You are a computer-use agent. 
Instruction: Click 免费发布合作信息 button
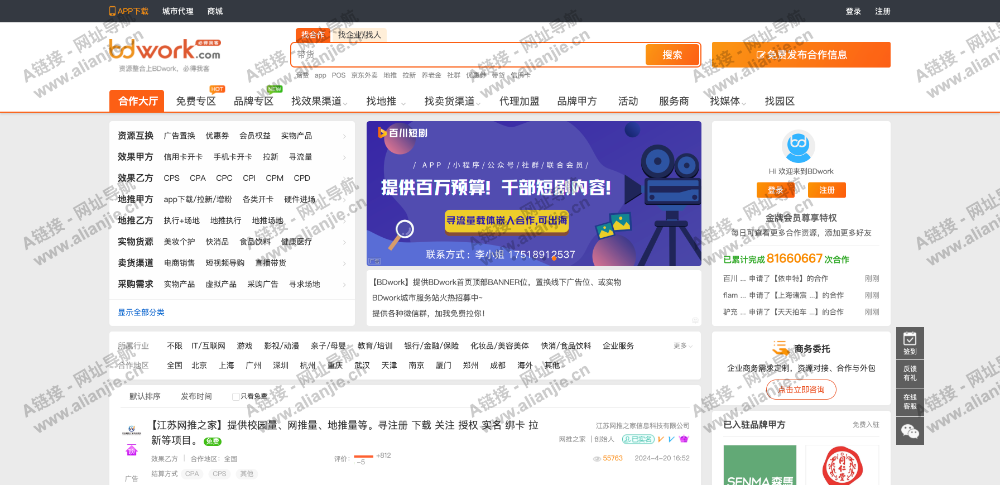pyautogui.click(x=801, y=55)
